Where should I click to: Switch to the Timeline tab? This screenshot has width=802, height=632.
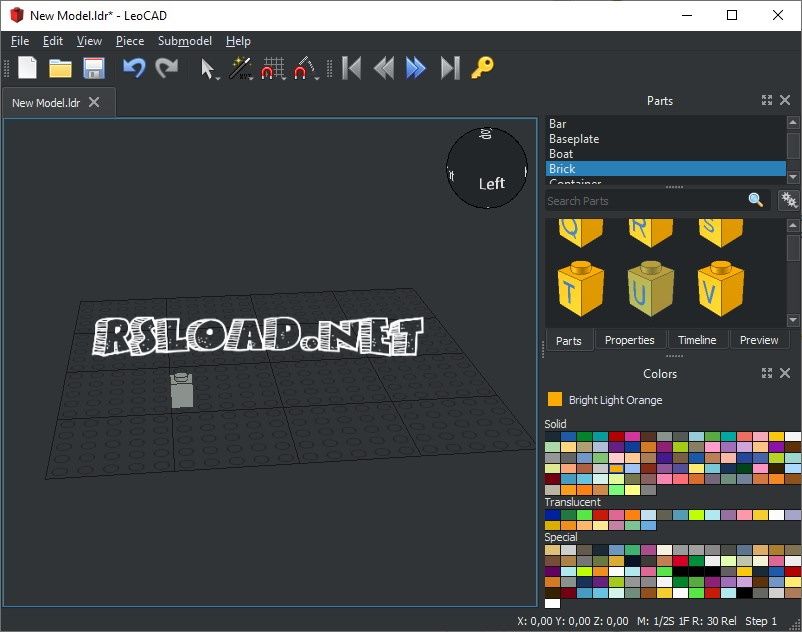697,340
